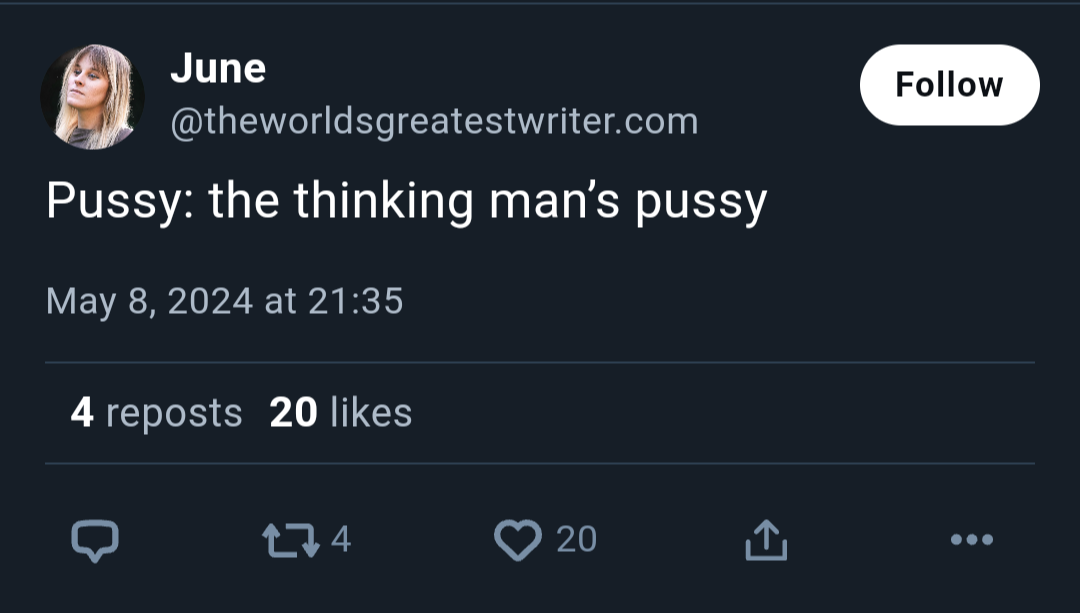Open the three-dot more options menu
The width and height of the screenshot is (1080, 613).
tap(972, 539)
